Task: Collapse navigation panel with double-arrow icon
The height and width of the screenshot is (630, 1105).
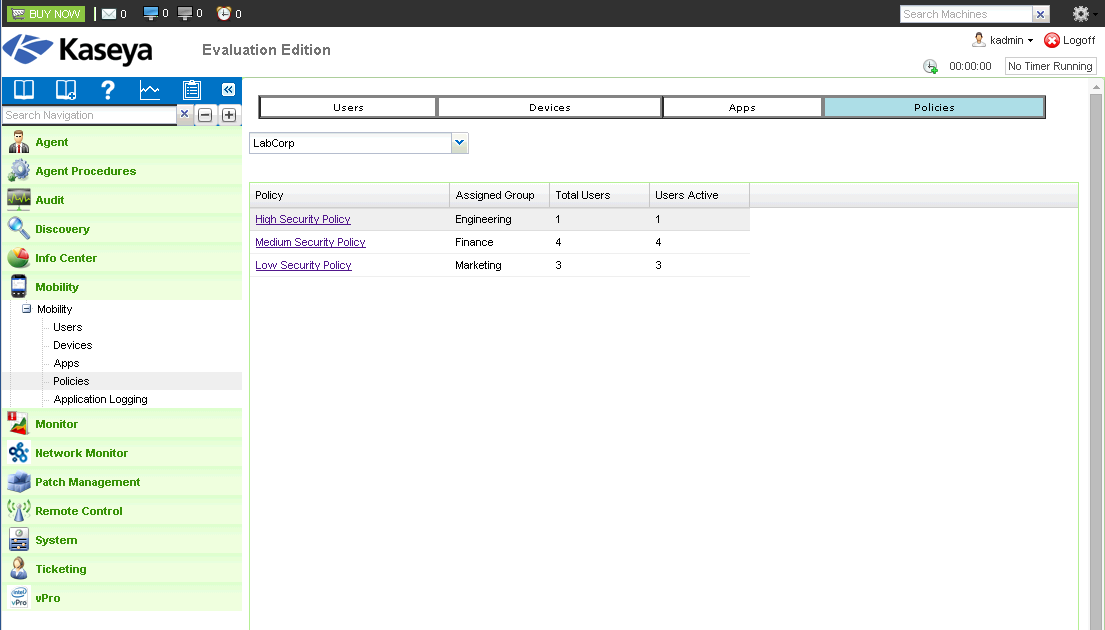Action: point(228,89)
